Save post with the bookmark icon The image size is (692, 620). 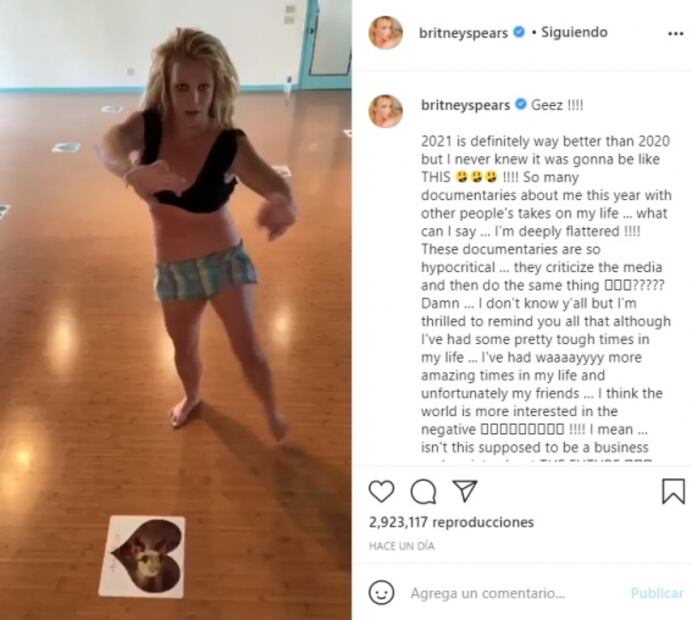673,492
